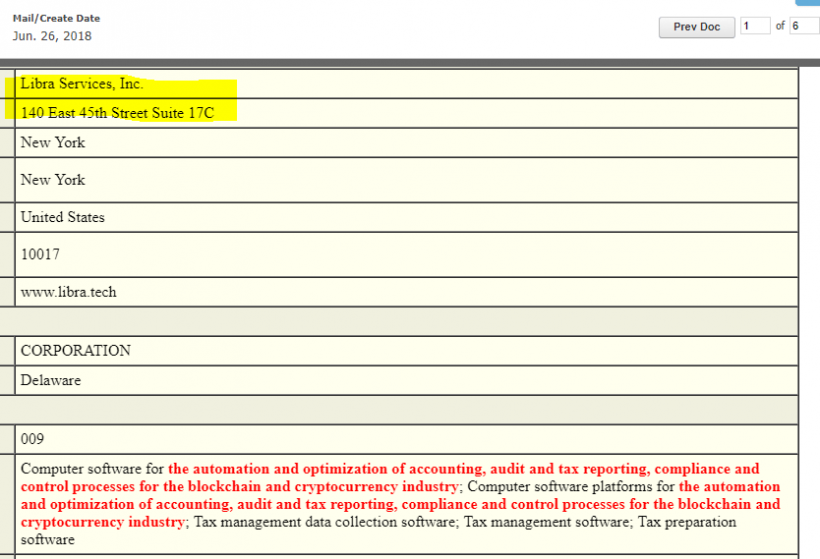The height and width of the screenshot is (559, 820).
Task: Click the first New York row (city)
Action: pos(53,142)
